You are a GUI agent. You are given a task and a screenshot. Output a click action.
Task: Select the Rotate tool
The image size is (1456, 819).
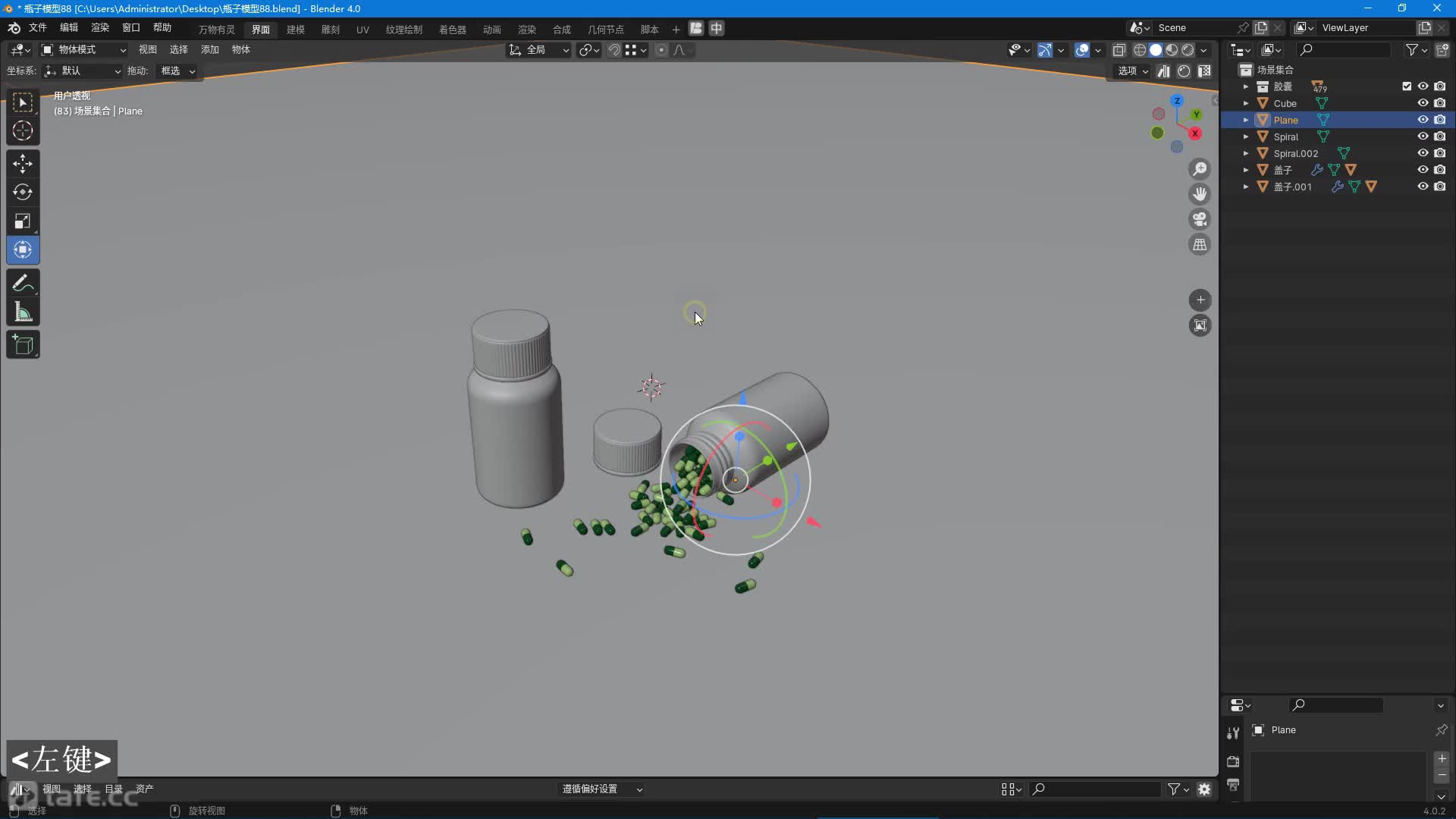click(x=23, y=192)
